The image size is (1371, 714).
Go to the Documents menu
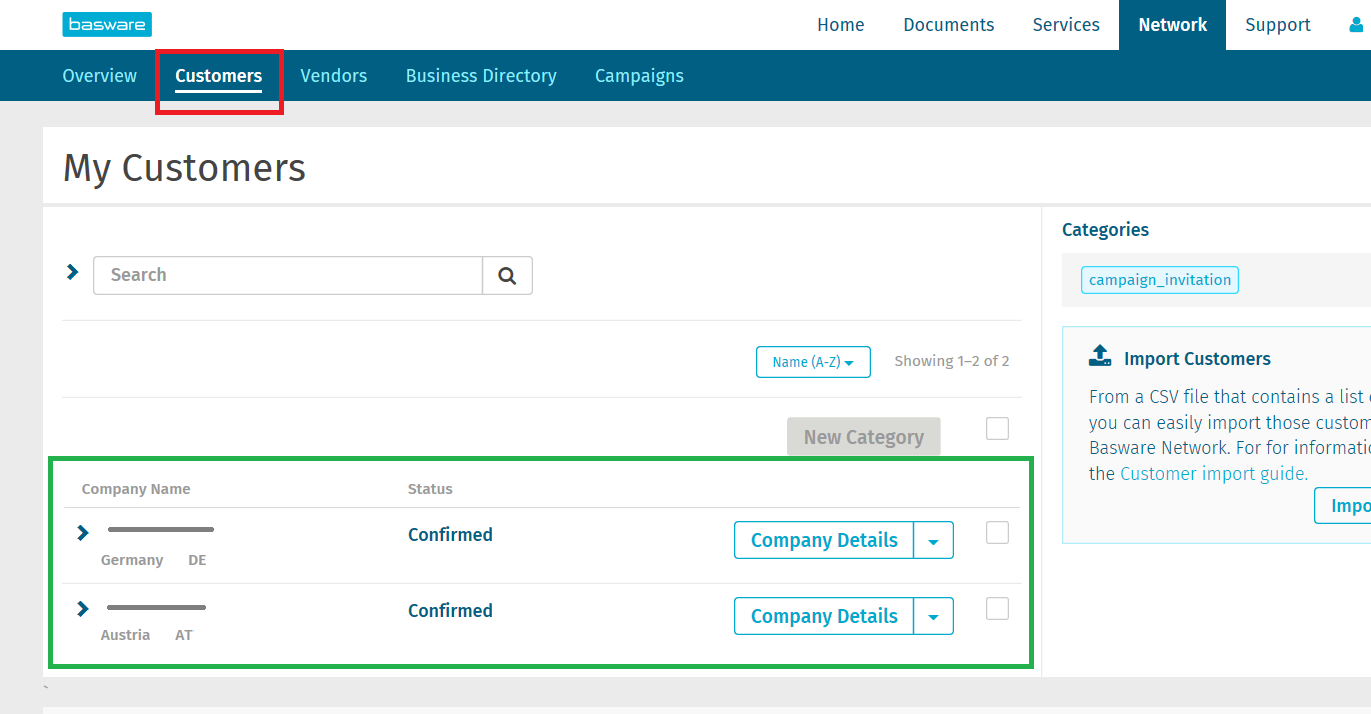coord(948,25)
